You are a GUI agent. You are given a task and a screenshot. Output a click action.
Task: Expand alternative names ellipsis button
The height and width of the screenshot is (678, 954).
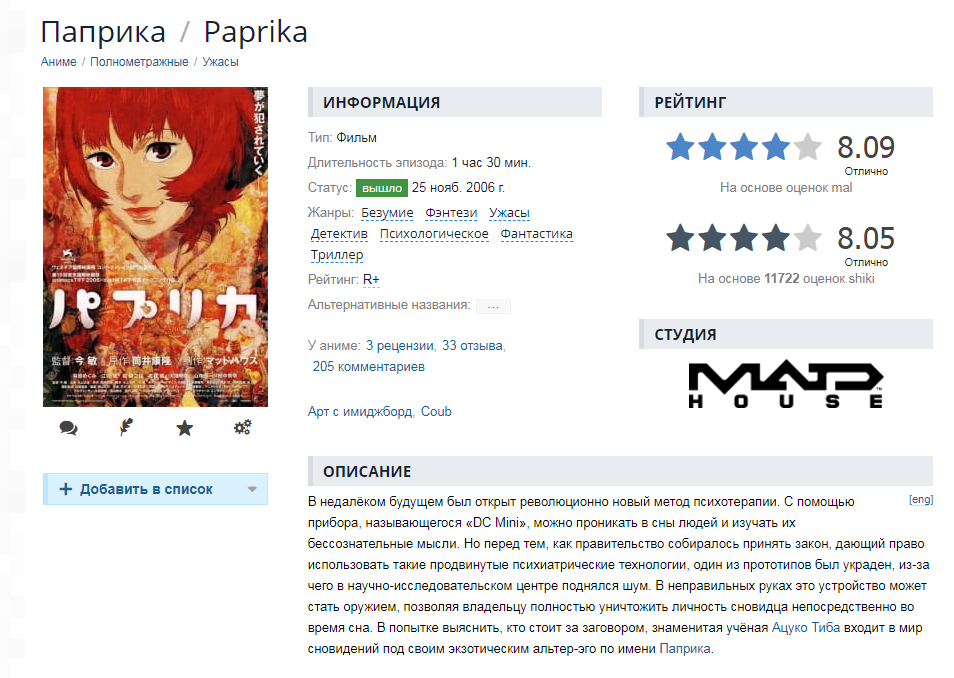(x=493, y=306)
